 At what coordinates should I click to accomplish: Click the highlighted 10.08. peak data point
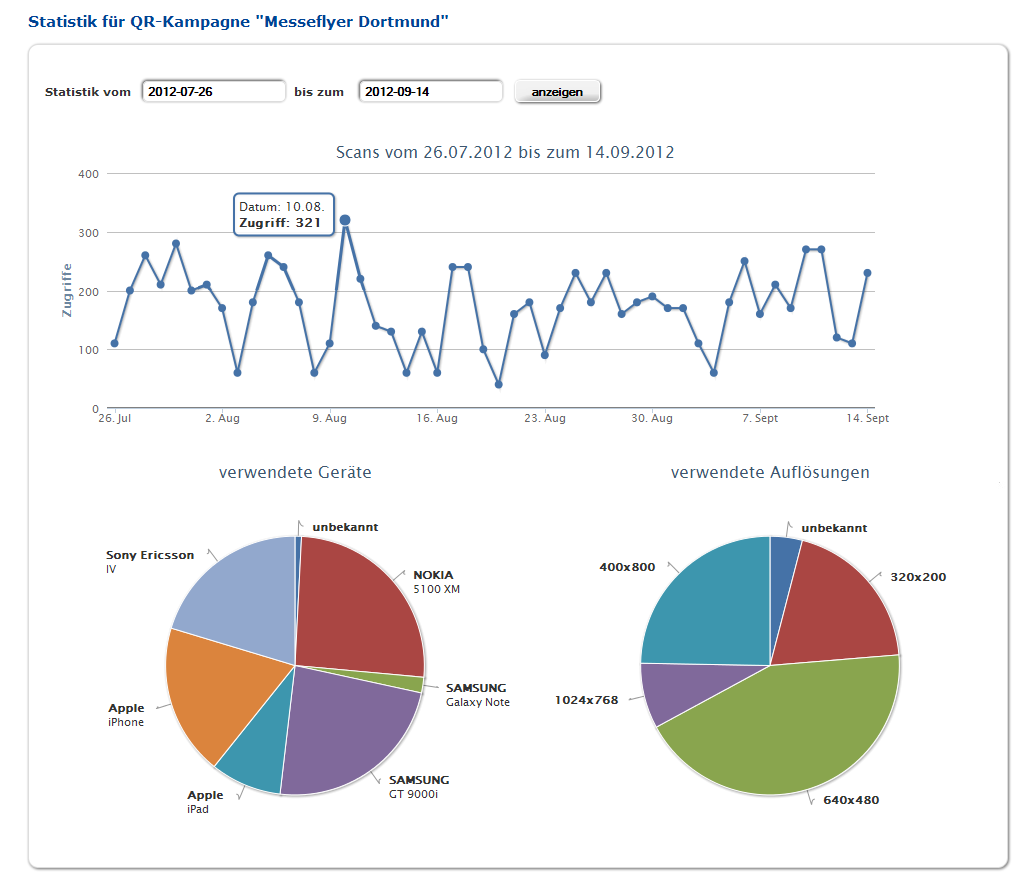[x=345, y=220]
